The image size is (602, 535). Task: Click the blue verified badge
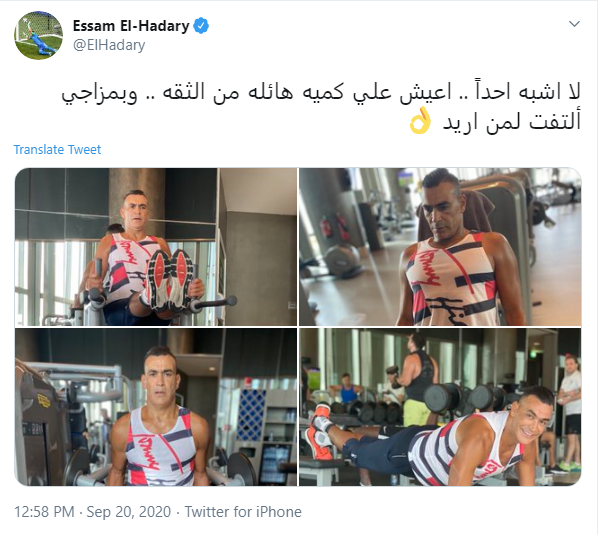[x=201, y=26]
